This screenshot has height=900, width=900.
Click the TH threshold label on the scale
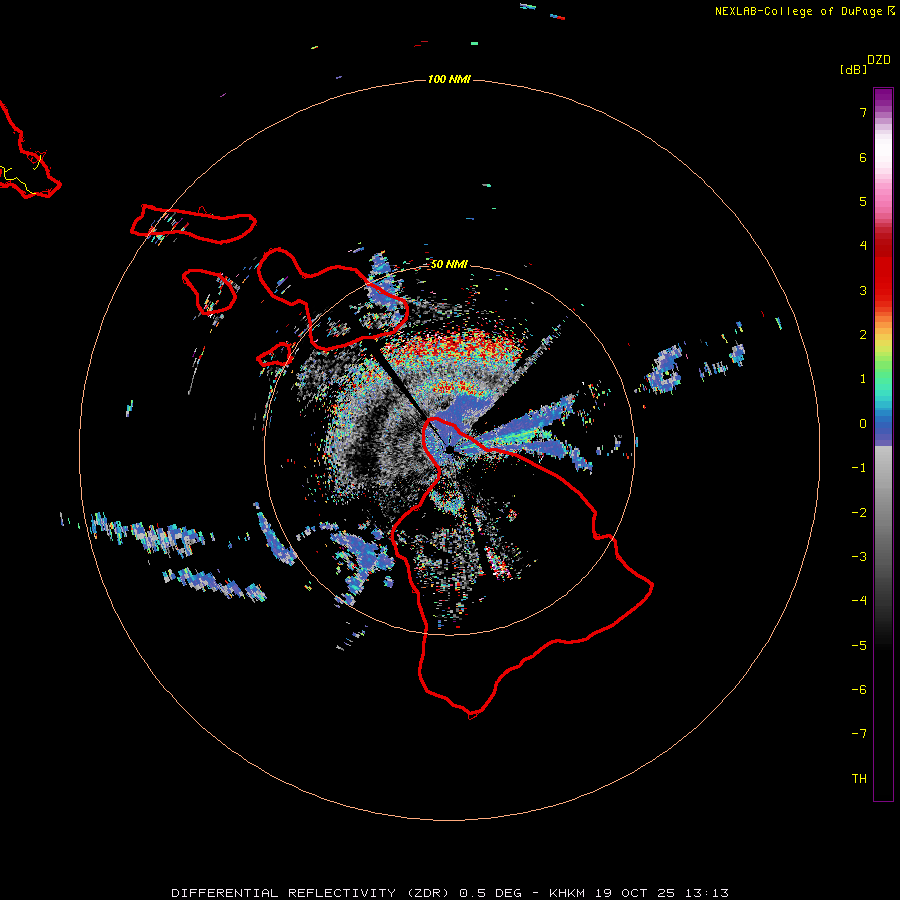(x=859, y=779)
